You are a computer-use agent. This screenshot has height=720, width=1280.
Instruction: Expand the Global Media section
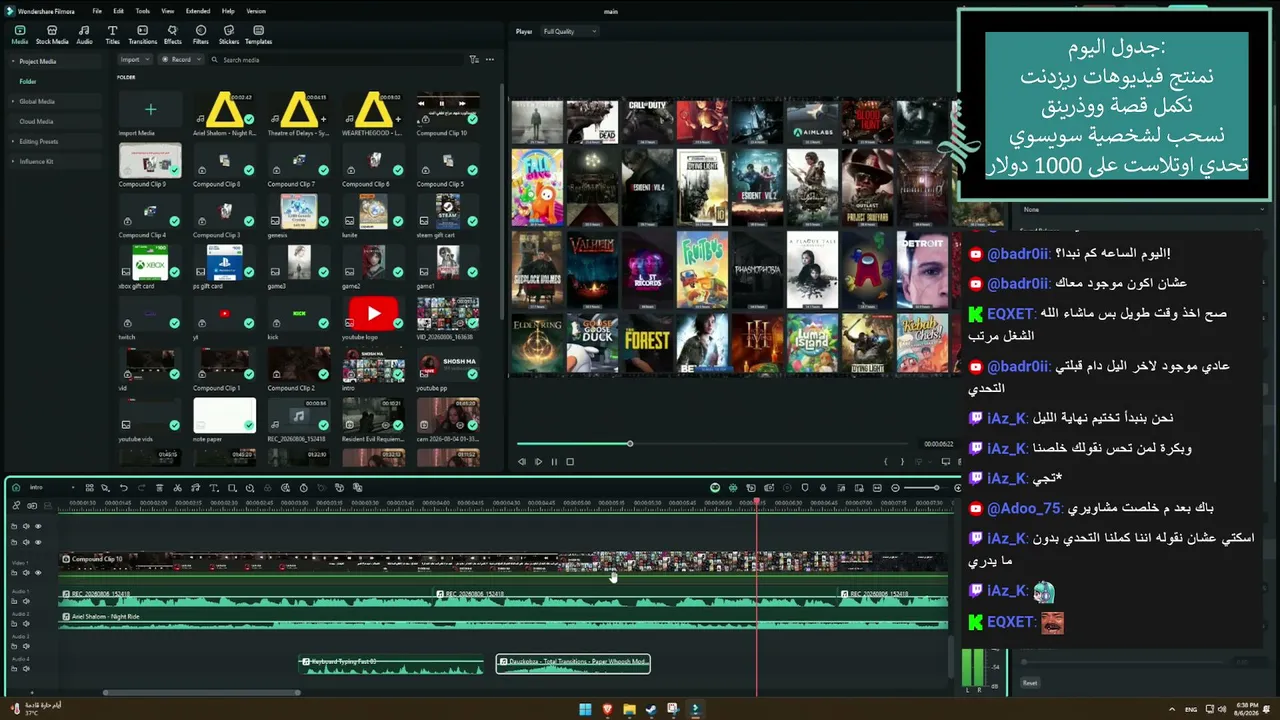click(14, 101)
